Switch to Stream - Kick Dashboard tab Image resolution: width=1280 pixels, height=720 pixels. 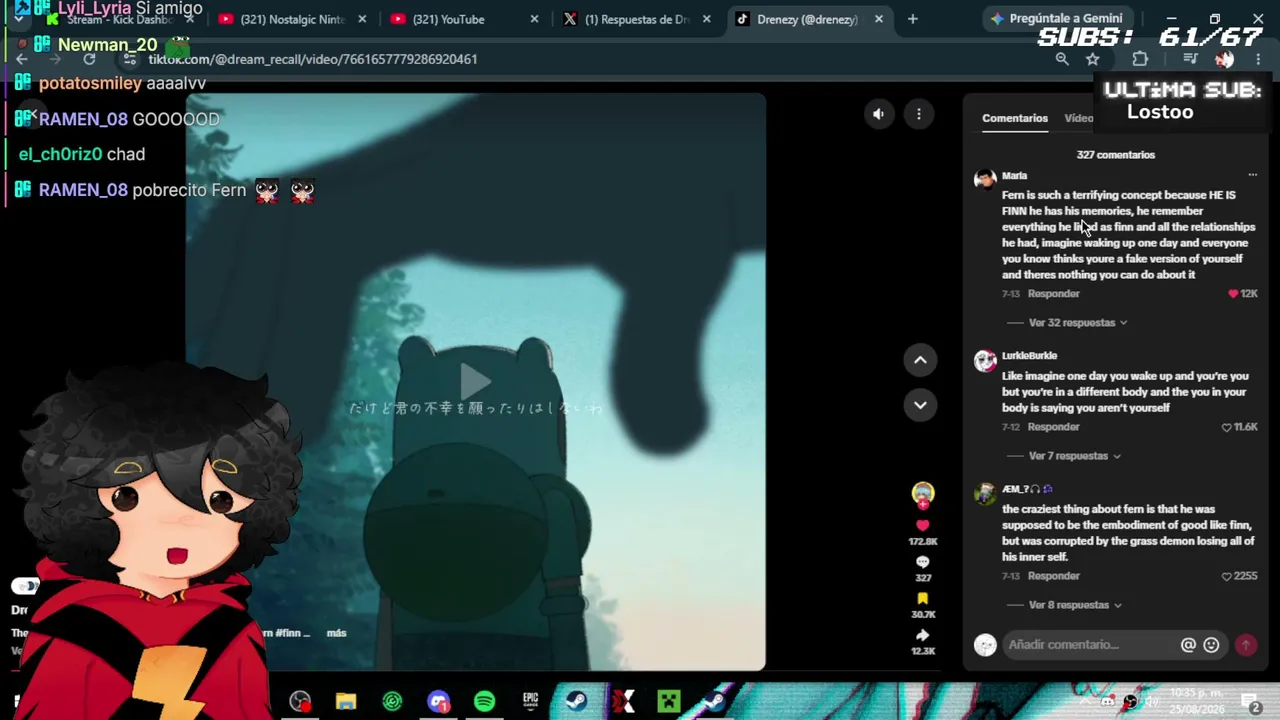point(120,19)
